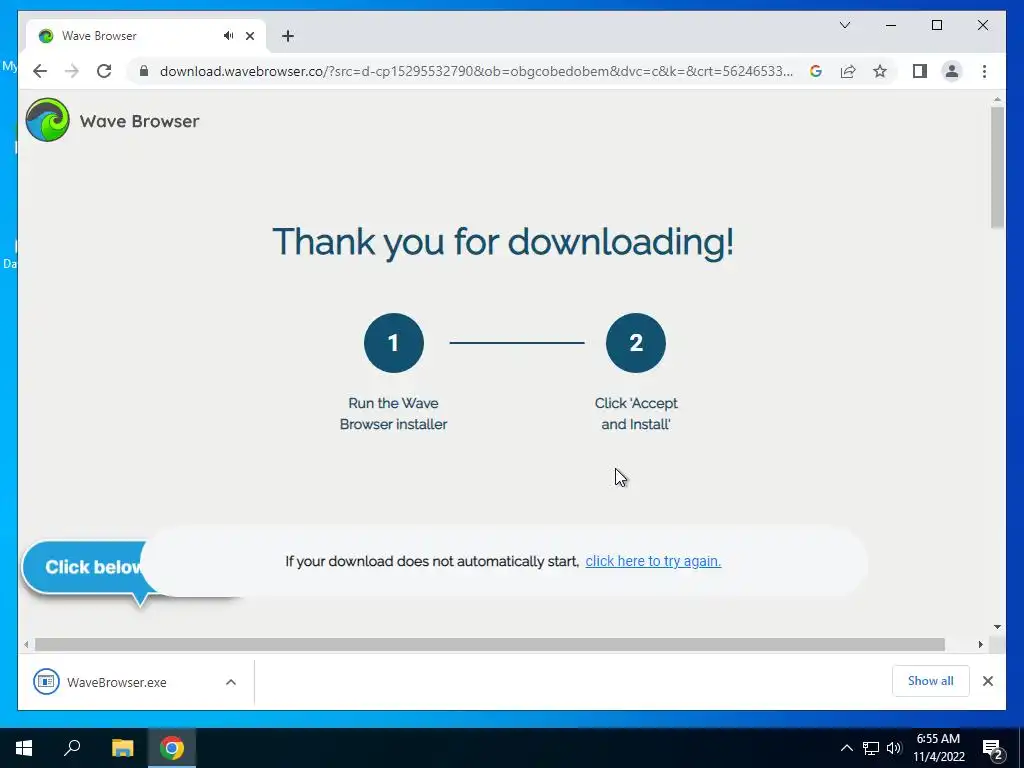Open the tab search dropdown chevron
Screen dimensions: 1024x768
(844, 25)
